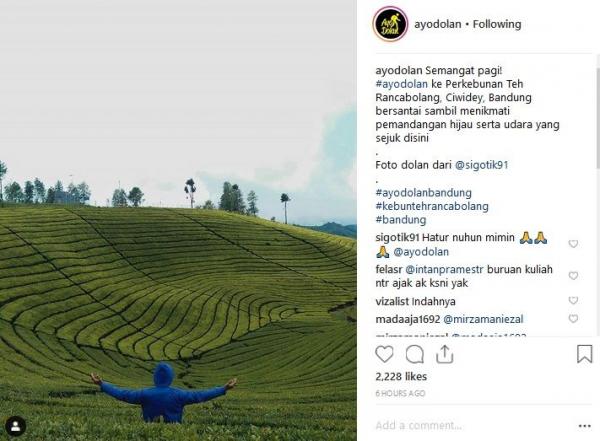Like the post with the heart icon

click(x=384, y=354)
